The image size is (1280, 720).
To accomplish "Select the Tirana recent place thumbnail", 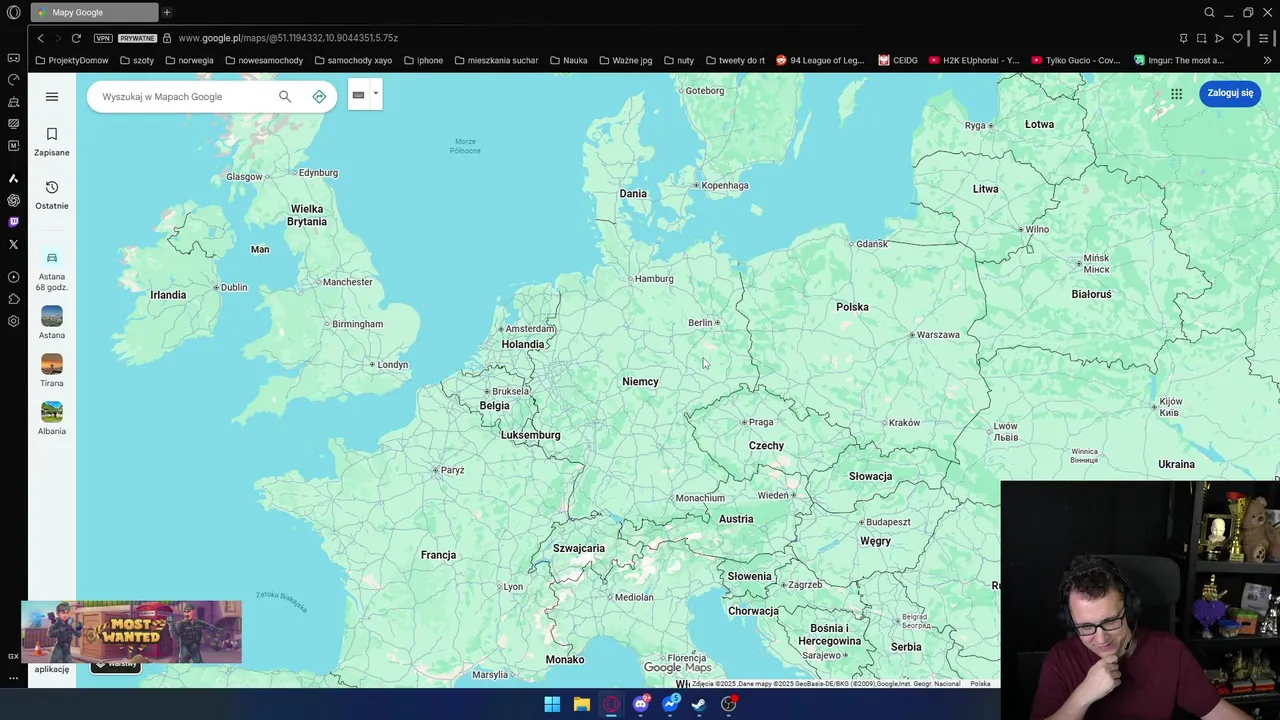I will (52, 370).
